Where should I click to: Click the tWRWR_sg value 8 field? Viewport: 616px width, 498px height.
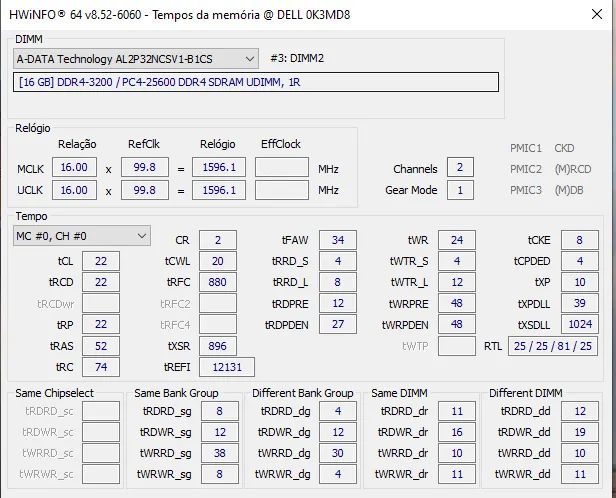pyautogui.click(x=220, y=474)
